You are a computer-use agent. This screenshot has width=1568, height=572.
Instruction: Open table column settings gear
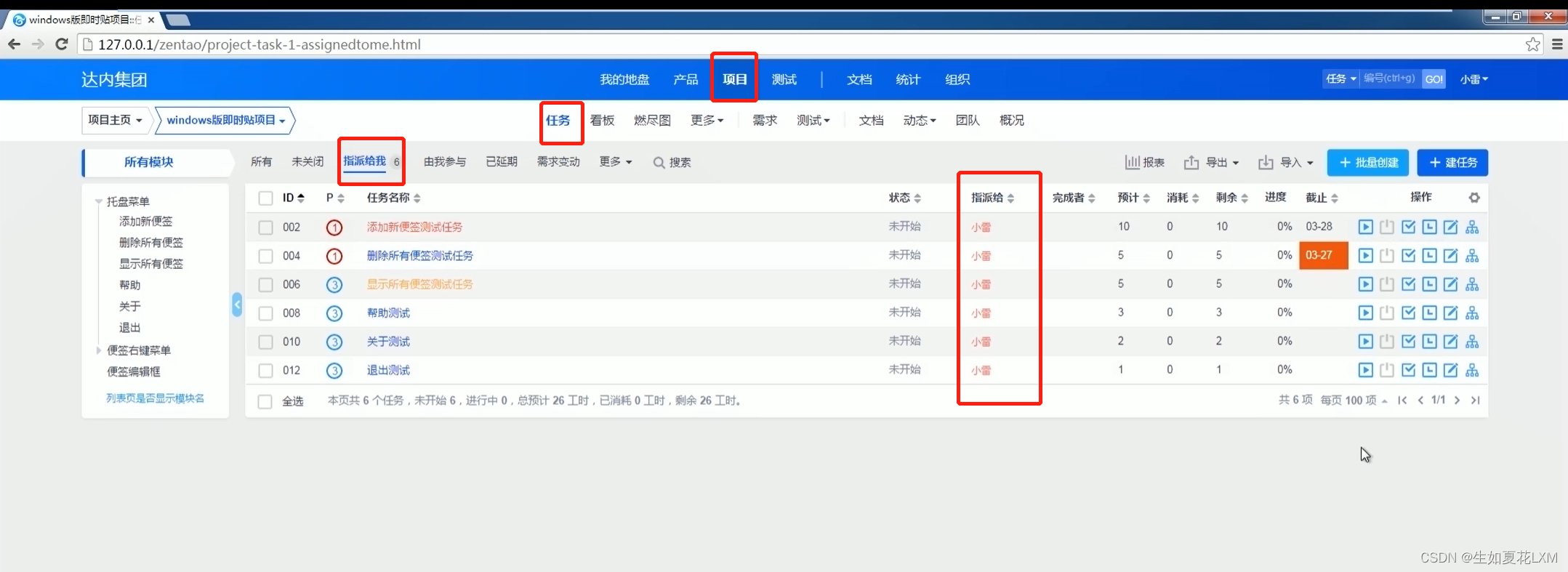point(1473,198)
